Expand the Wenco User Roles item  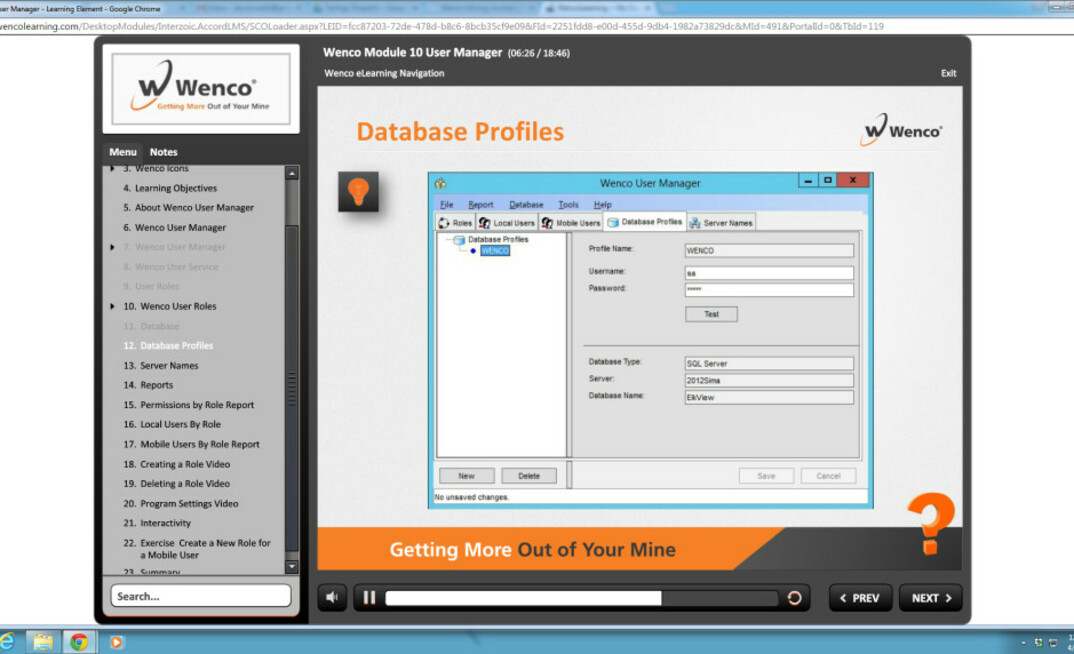(x=113, y=306)
